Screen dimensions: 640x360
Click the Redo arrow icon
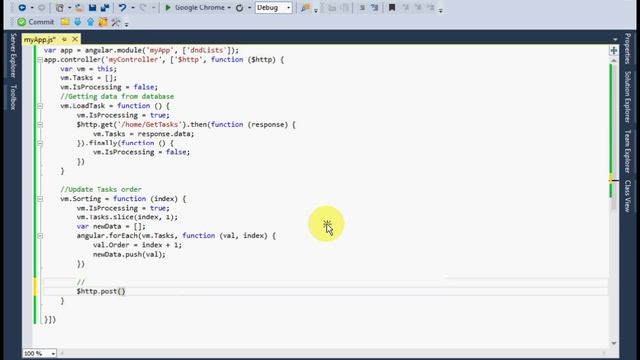tap(143, 7)
